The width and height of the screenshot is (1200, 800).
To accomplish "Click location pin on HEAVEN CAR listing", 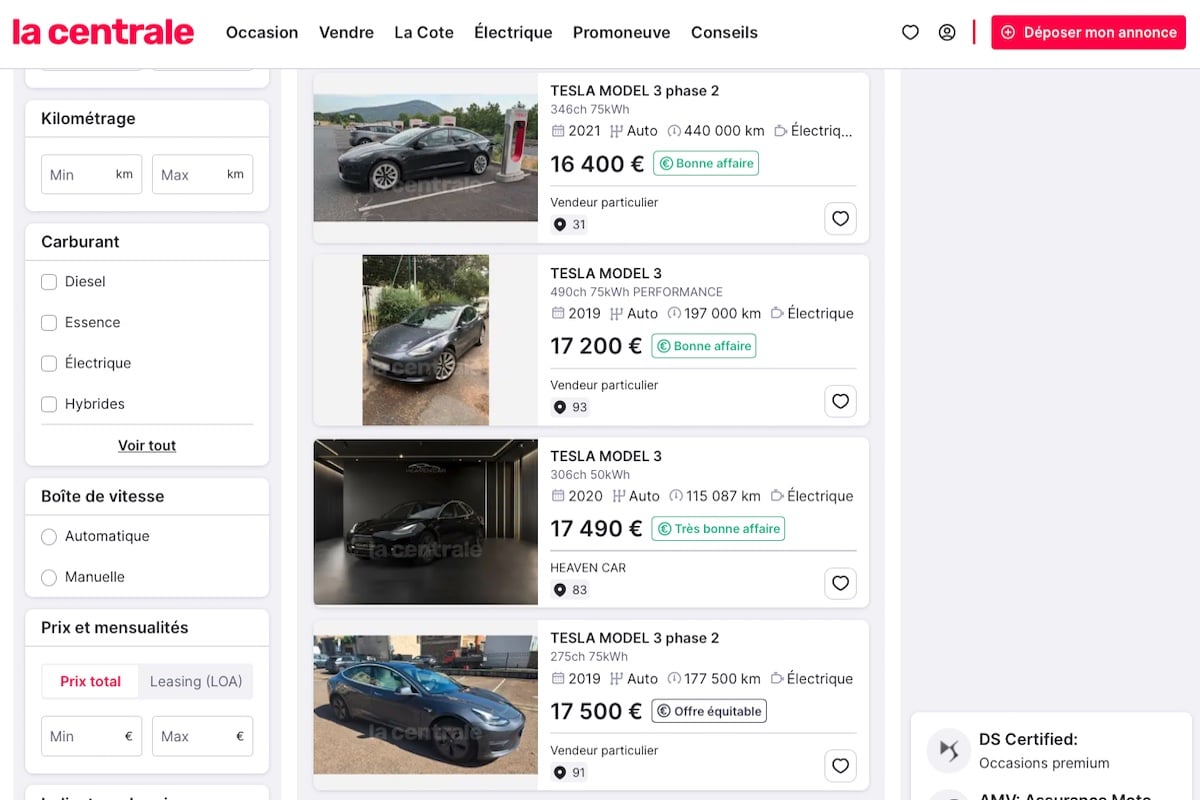I will tap(560, 590).
